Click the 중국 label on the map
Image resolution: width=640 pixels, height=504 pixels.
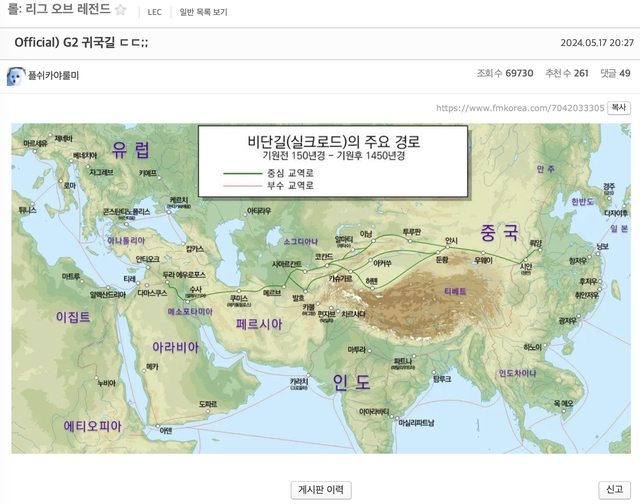[498, 233]
